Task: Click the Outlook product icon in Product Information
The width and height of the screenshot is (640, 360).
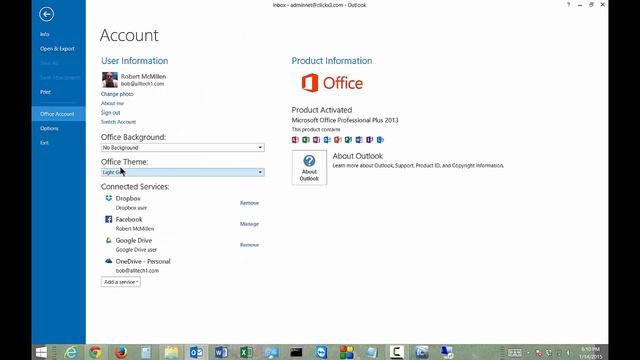Action: (327, 140)
